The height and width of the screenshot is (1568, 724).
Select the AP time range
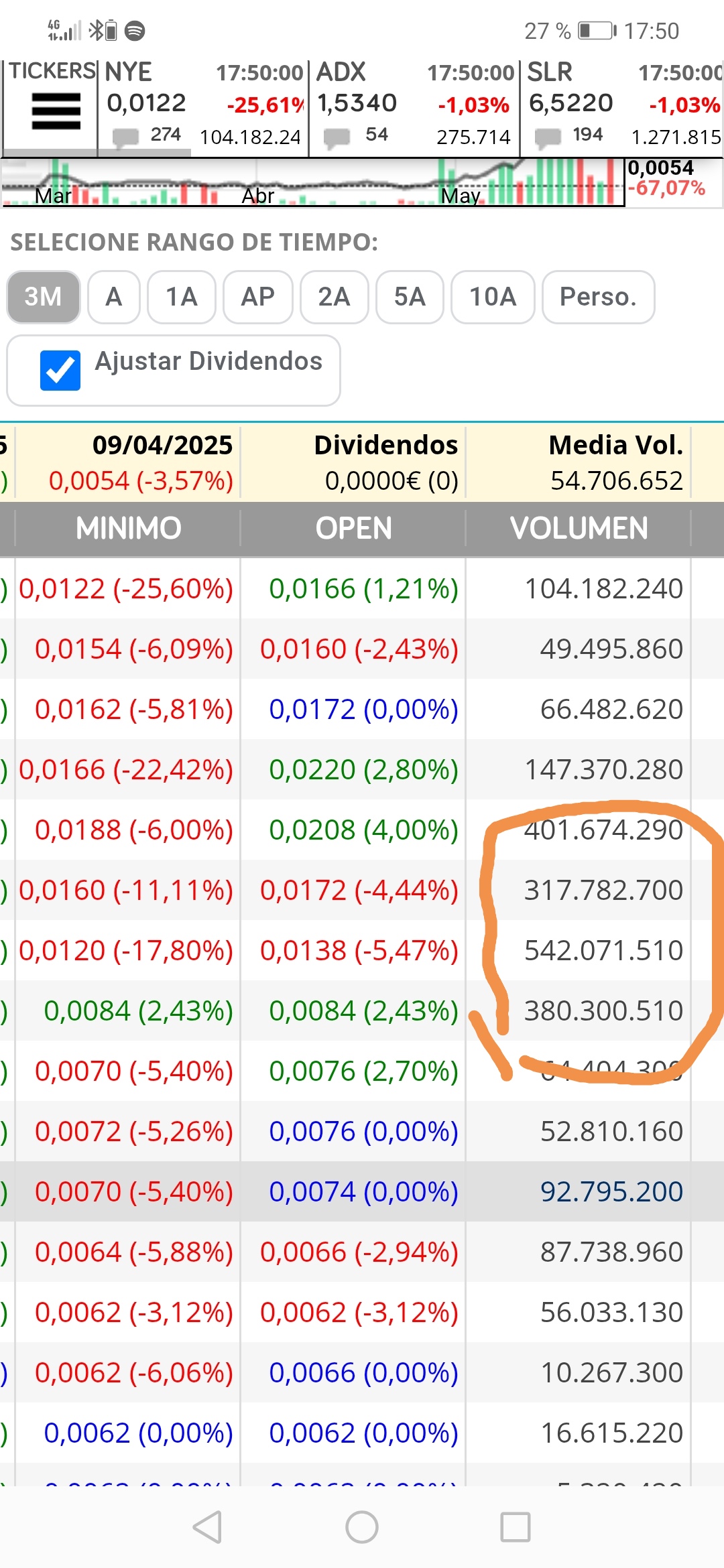point(258,297)
